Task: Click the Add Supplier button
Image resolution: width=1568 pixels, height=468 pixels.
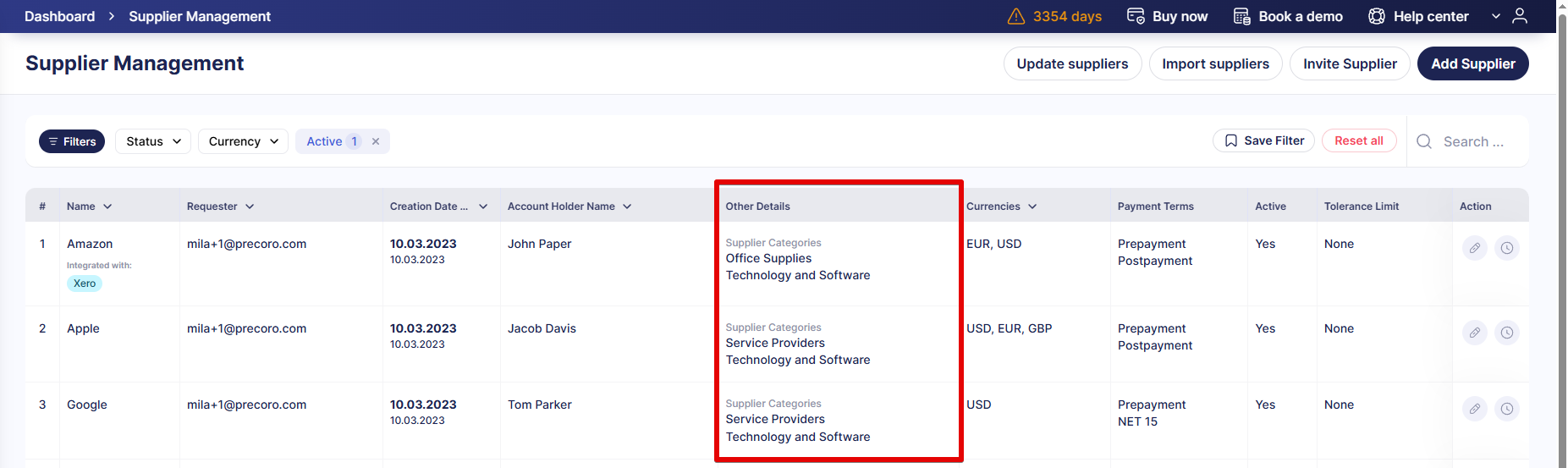Action: point(1472,63)
